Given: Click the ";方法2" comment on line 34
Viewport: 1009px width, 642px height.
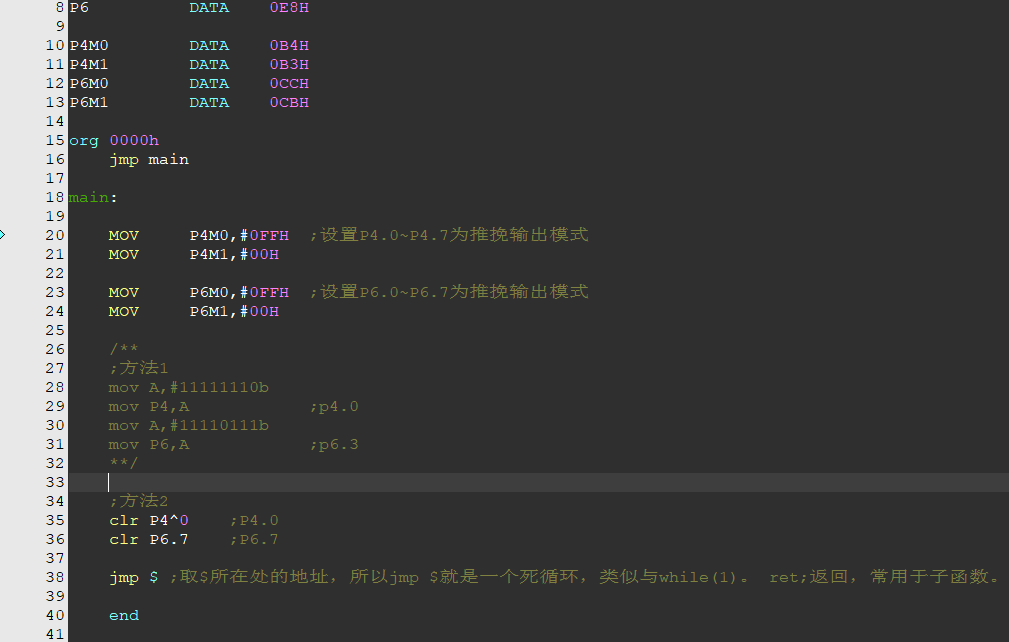Looking at the screenshot, I should [x=138, y=501].
